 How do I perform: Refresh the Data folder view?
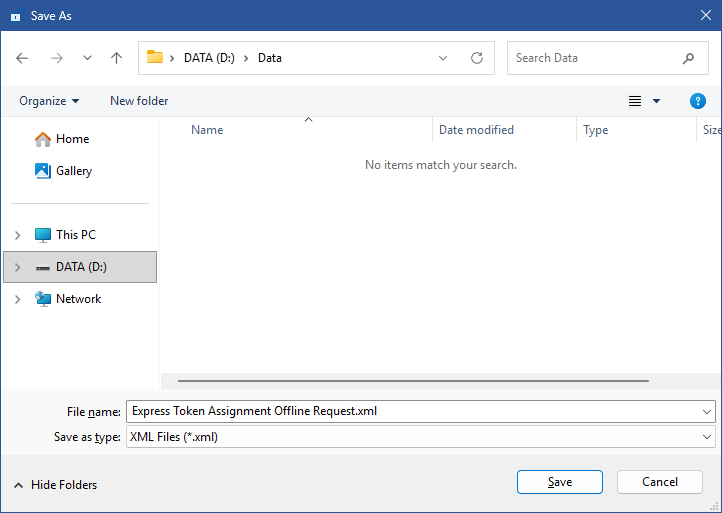(477, 58)
